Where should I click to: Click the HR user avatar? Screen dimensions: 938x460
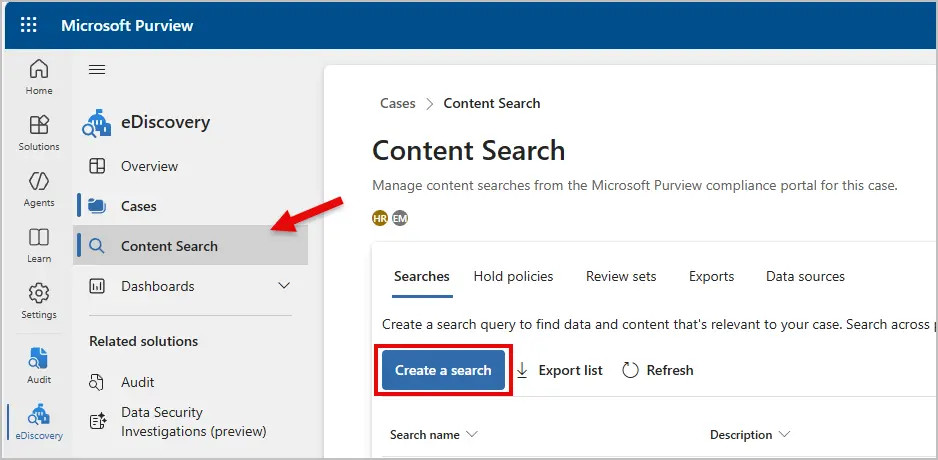click(380, 218)
